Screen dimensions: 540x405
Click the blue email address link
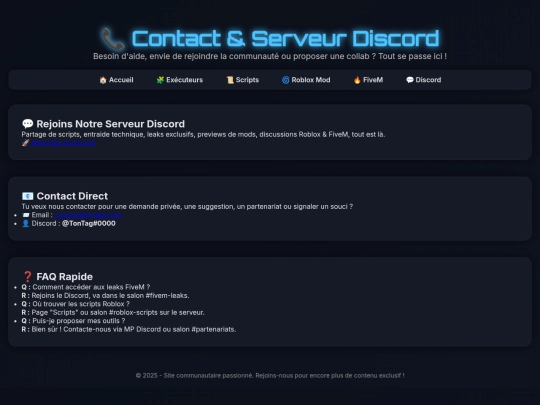point(88,215)
